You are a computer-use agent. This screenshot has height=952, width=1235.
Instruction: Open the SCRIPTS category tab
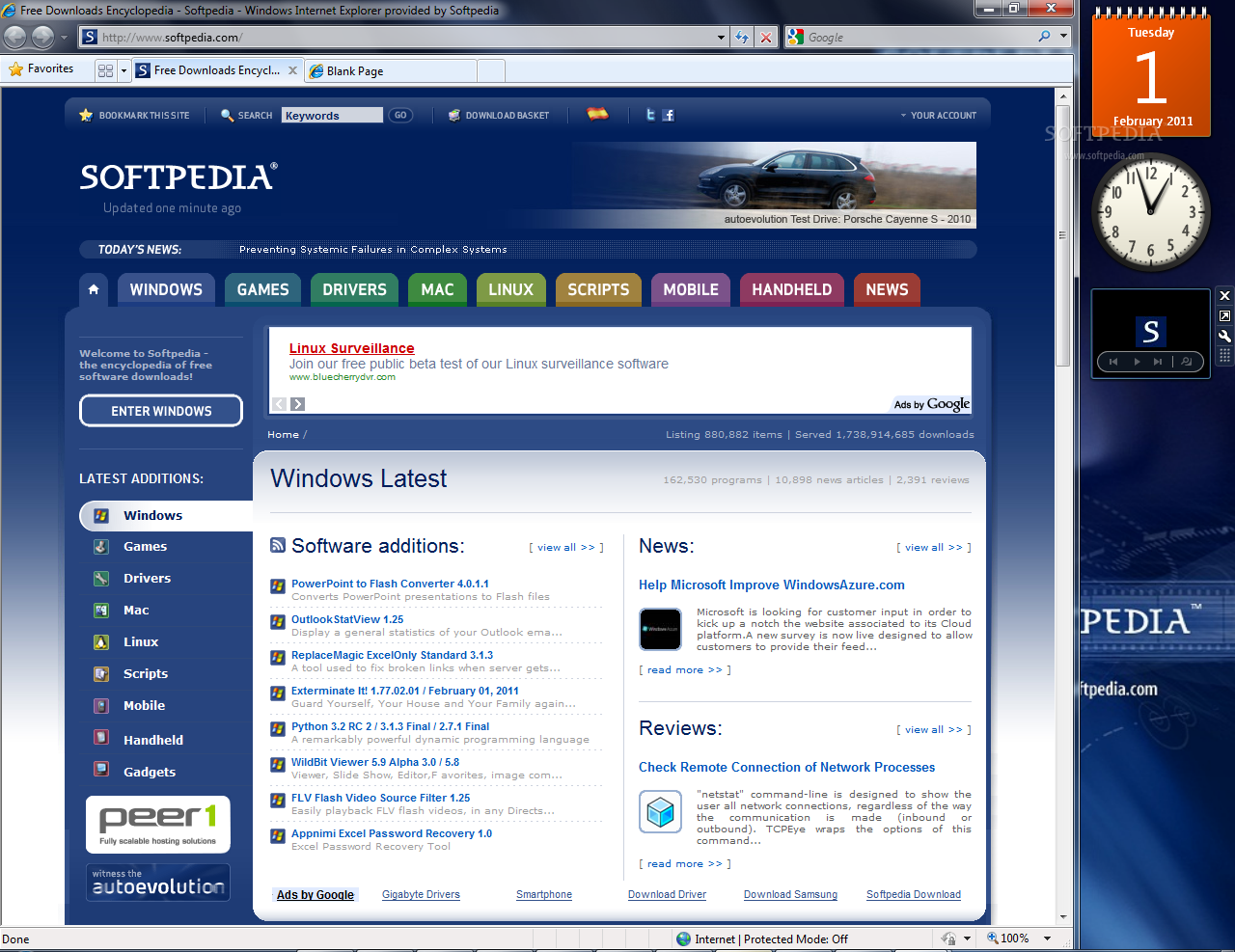pos(598,289)
